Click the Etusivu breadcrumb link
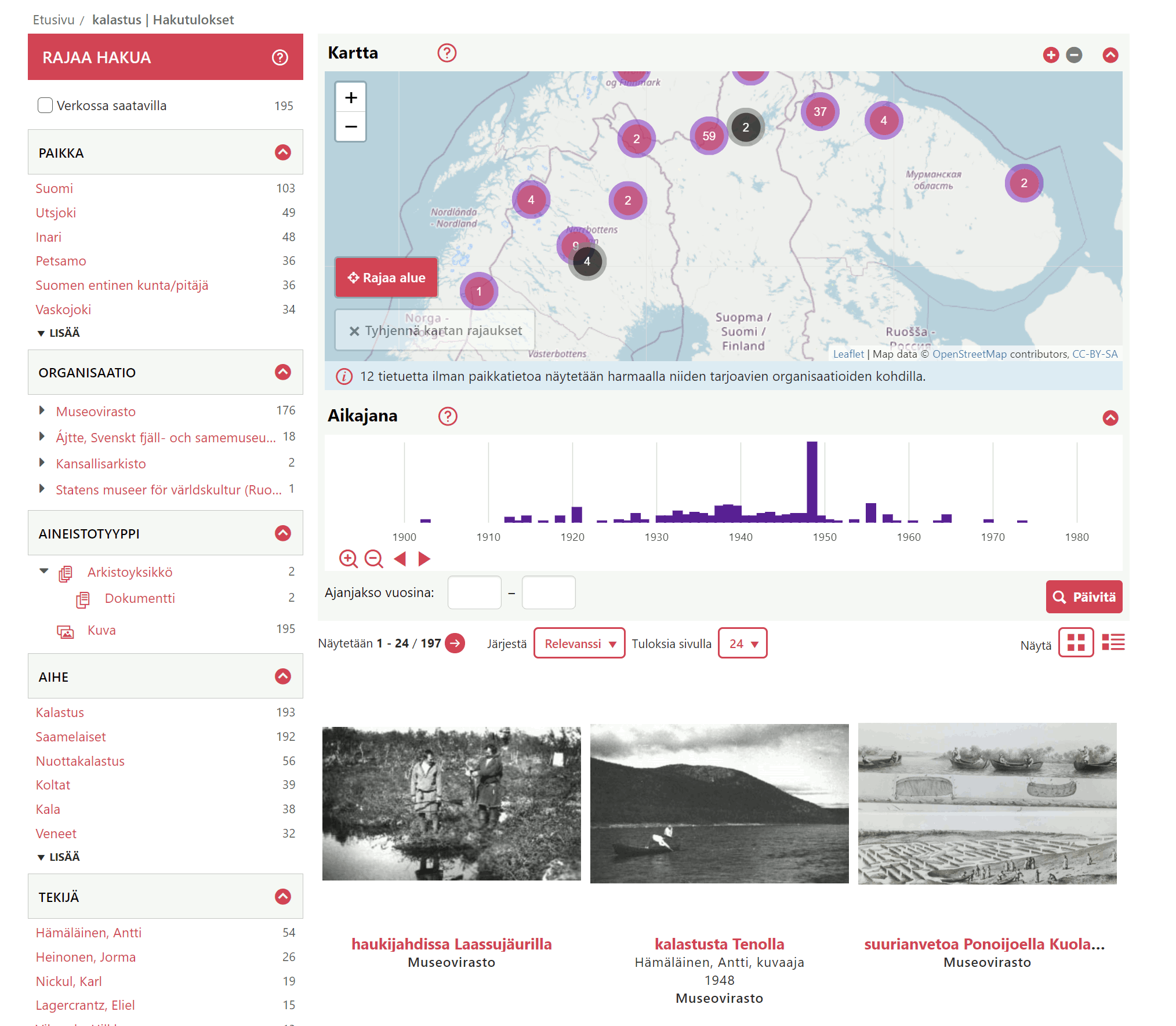1176x1026 pixels. (x=53, y=20)
